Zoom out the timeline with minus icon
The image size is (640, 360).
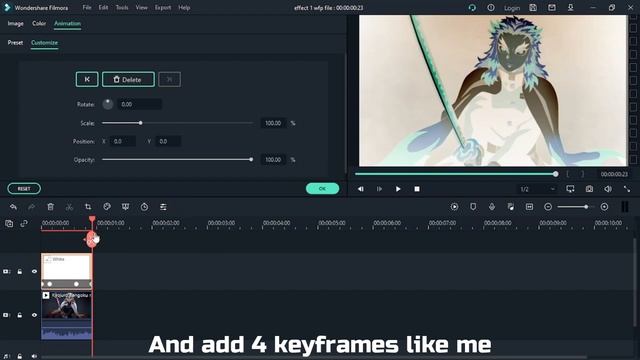(x=548, y=207)
